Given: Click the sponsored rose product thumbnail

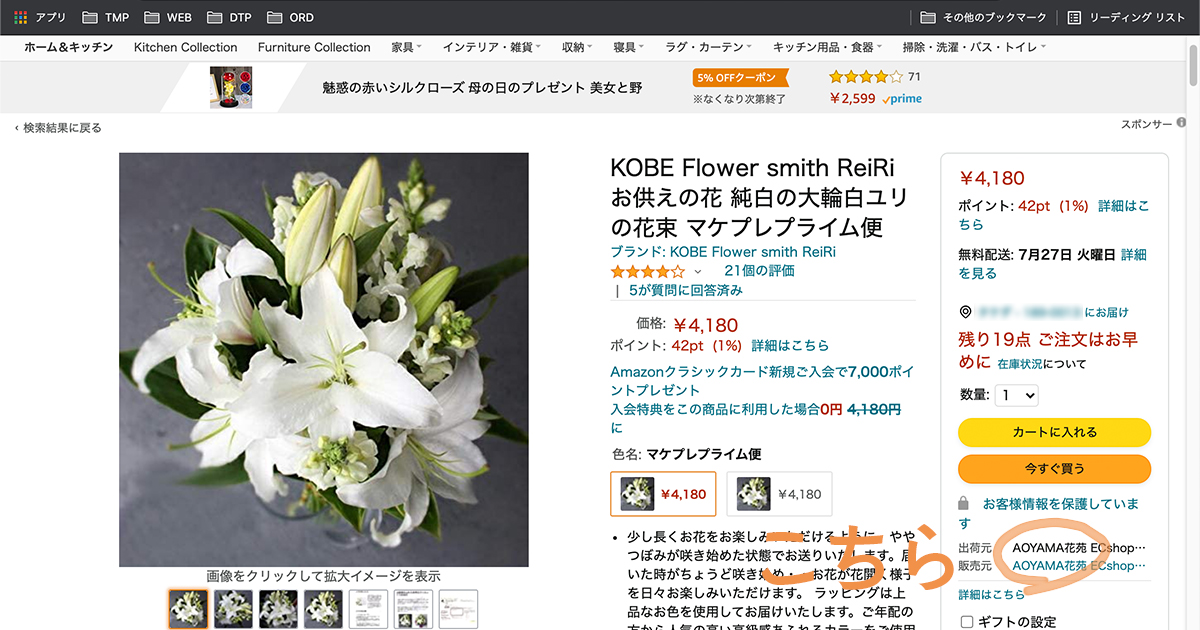Looking at the screenshot, I should pos(231,87).
